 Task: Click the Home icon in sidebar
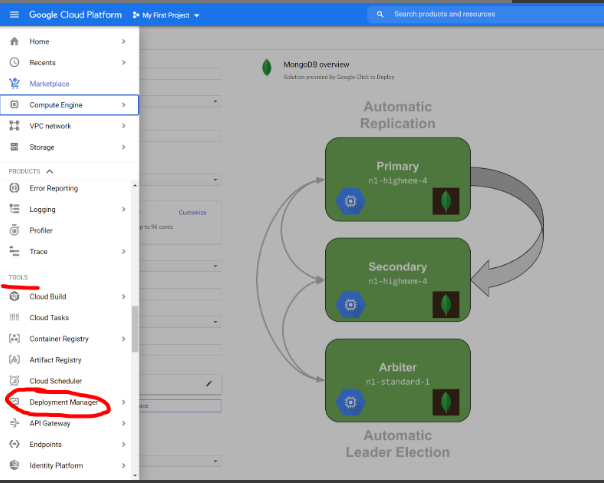[14, 41]
